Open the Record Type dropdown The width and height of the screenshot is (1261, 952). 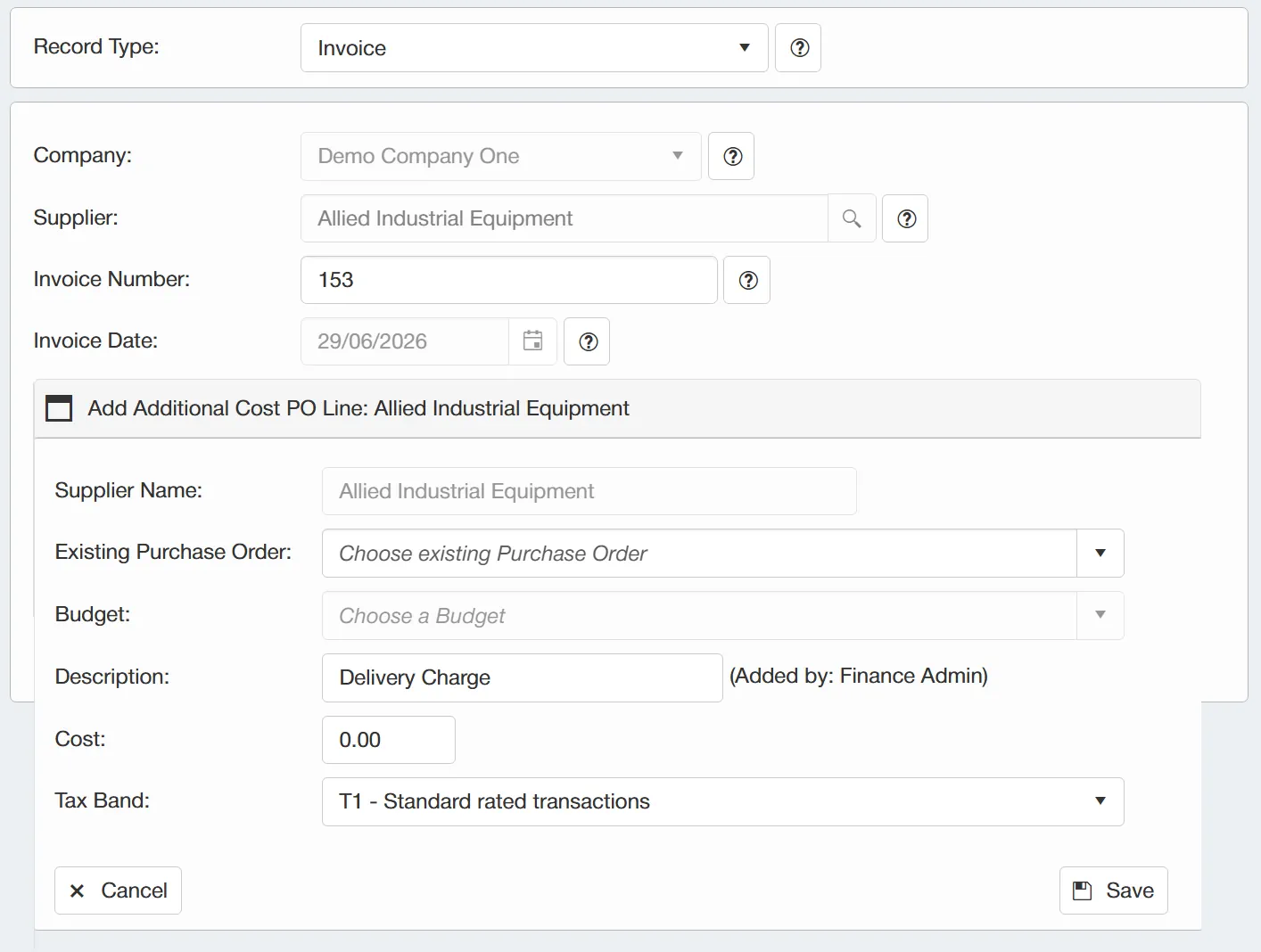point(534,48)
